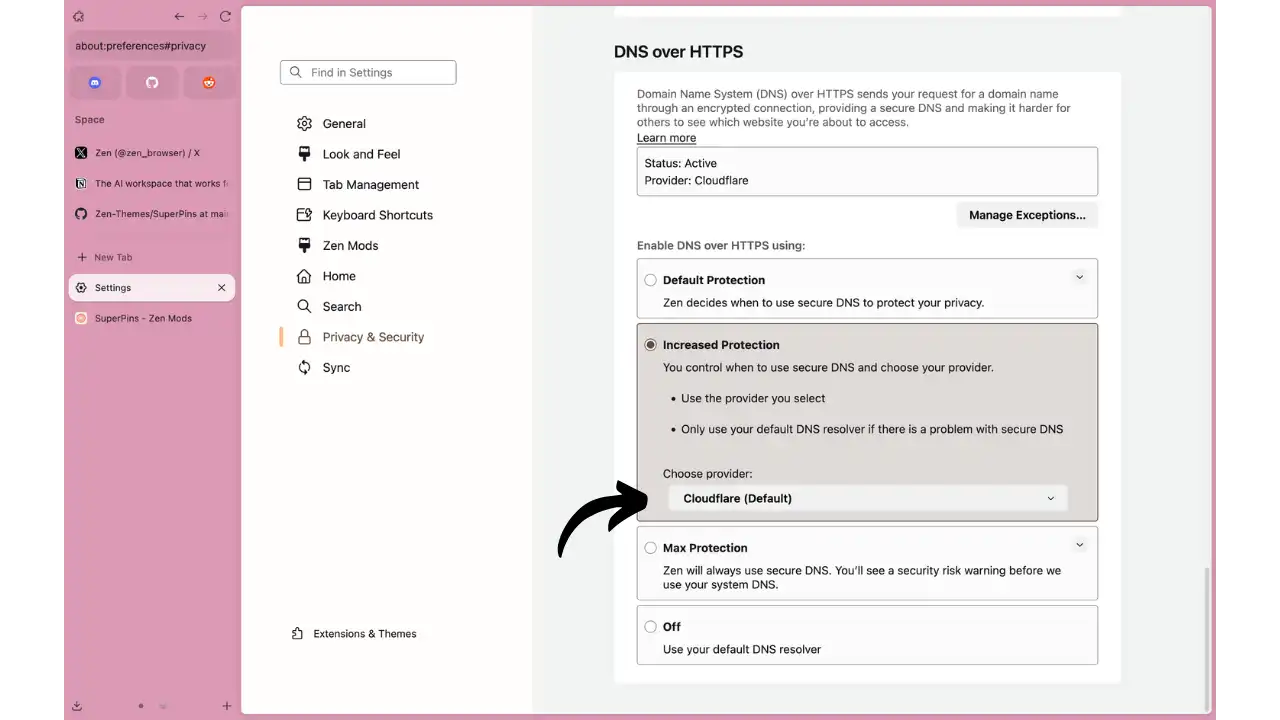The width and height of the screenshot is (1280, 720).
Task: Click the Find in Settings search field
Action: pyautogui.click(x=368, y=72)
